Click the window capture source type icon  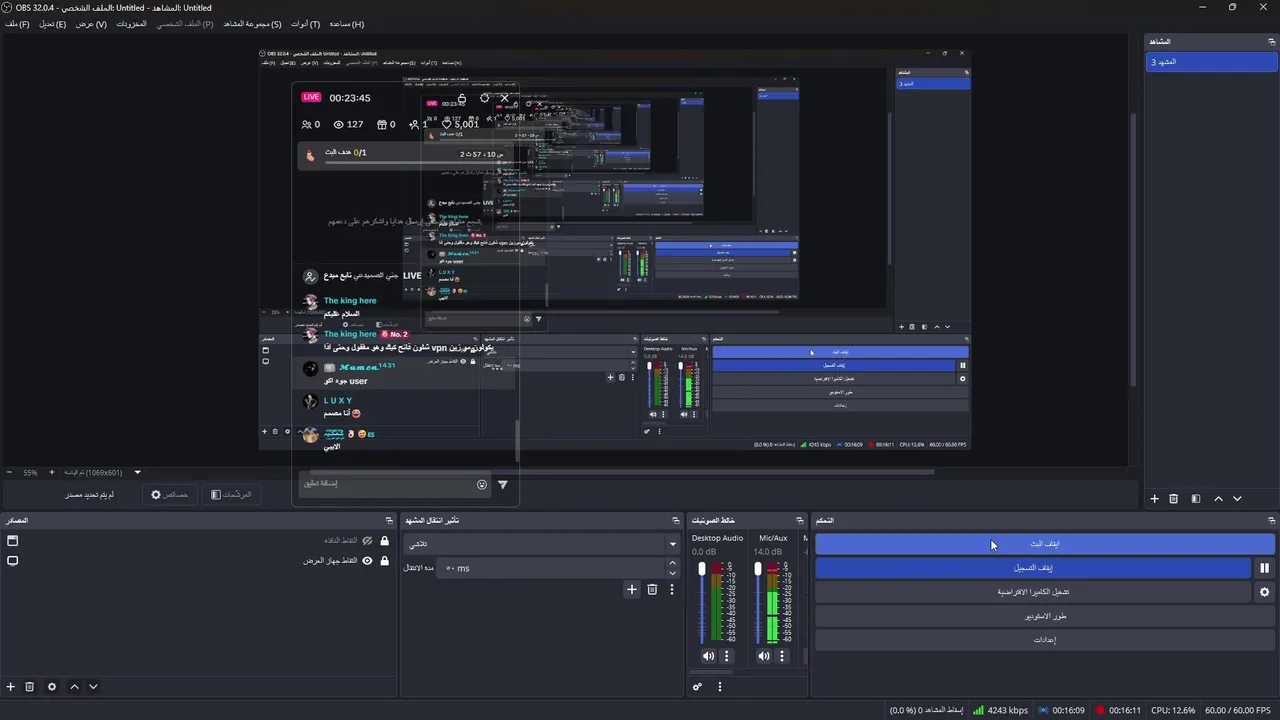click(13, 541)
